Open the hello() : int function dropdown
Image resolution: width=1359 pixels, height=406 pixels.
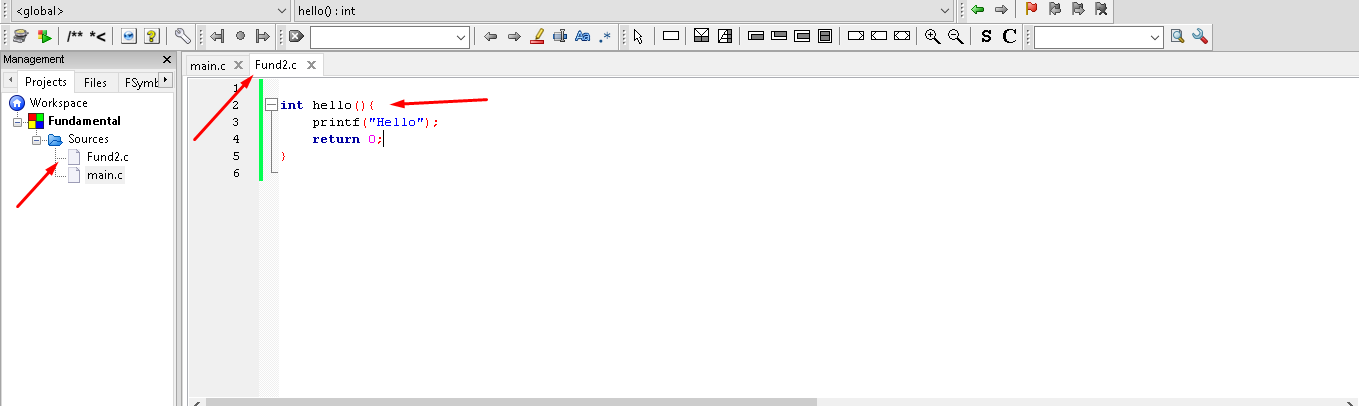pyautogui.click(x=624, y=10)
